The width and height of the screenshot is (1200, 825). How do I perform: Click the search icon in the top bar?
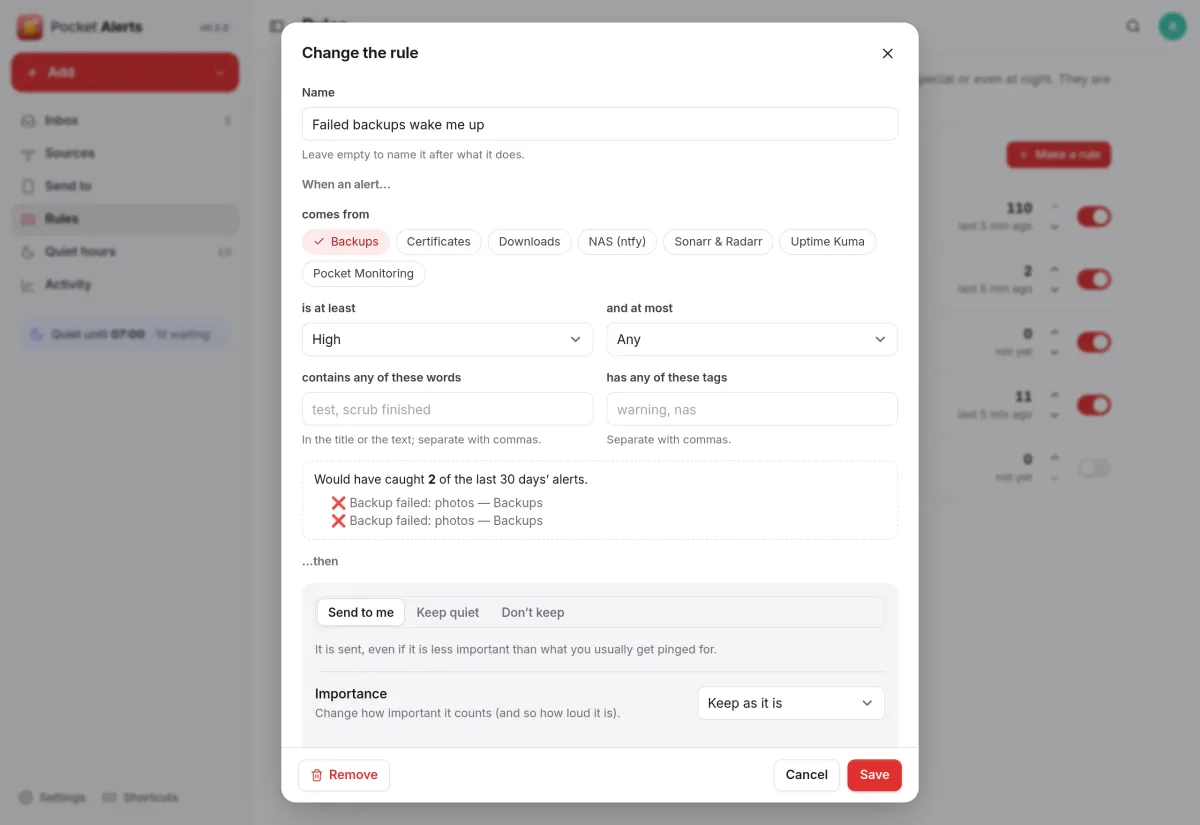coord(1133,27)
